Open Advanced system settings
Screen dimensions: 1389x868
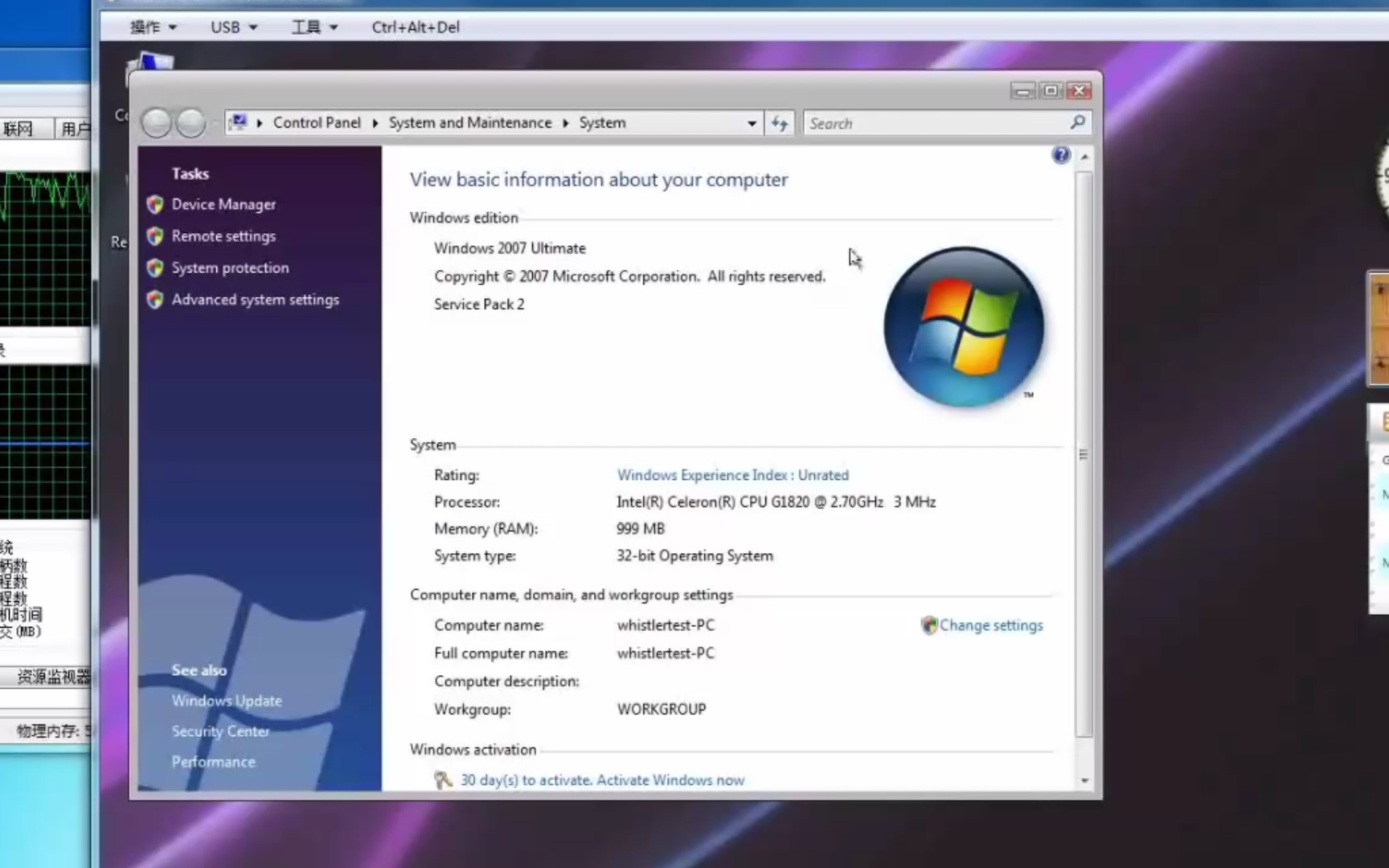point(255,300)
